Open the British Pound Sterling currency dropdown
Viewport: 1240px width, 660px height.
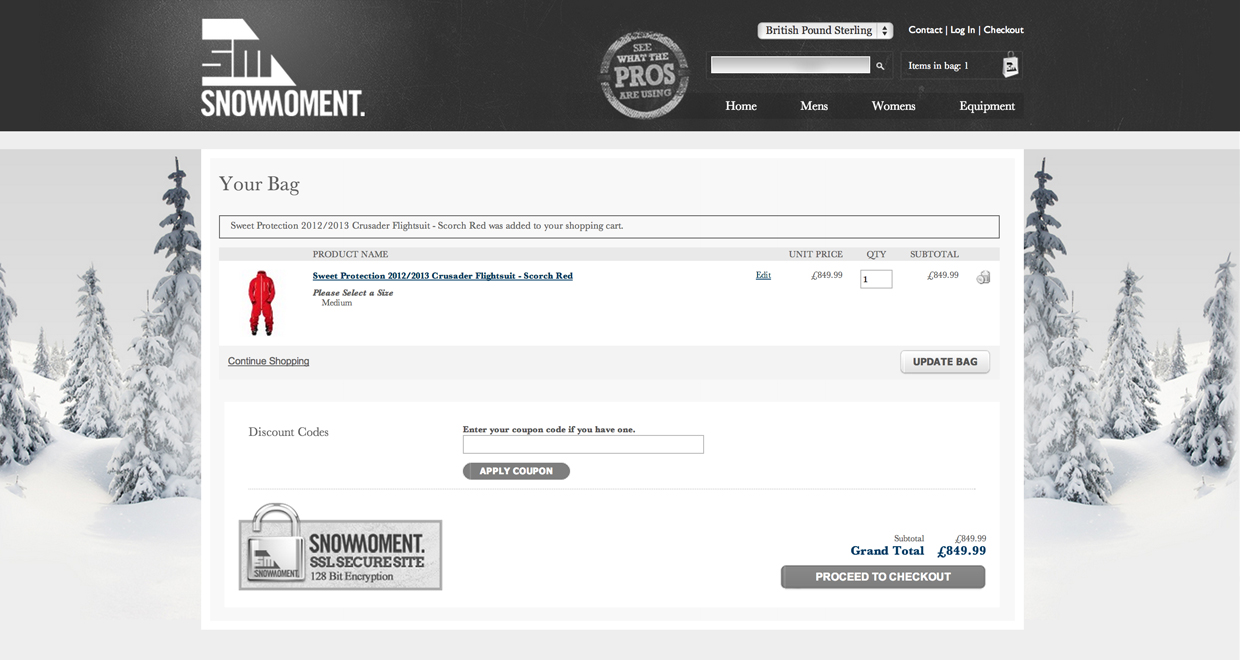[x=825, y=31]
